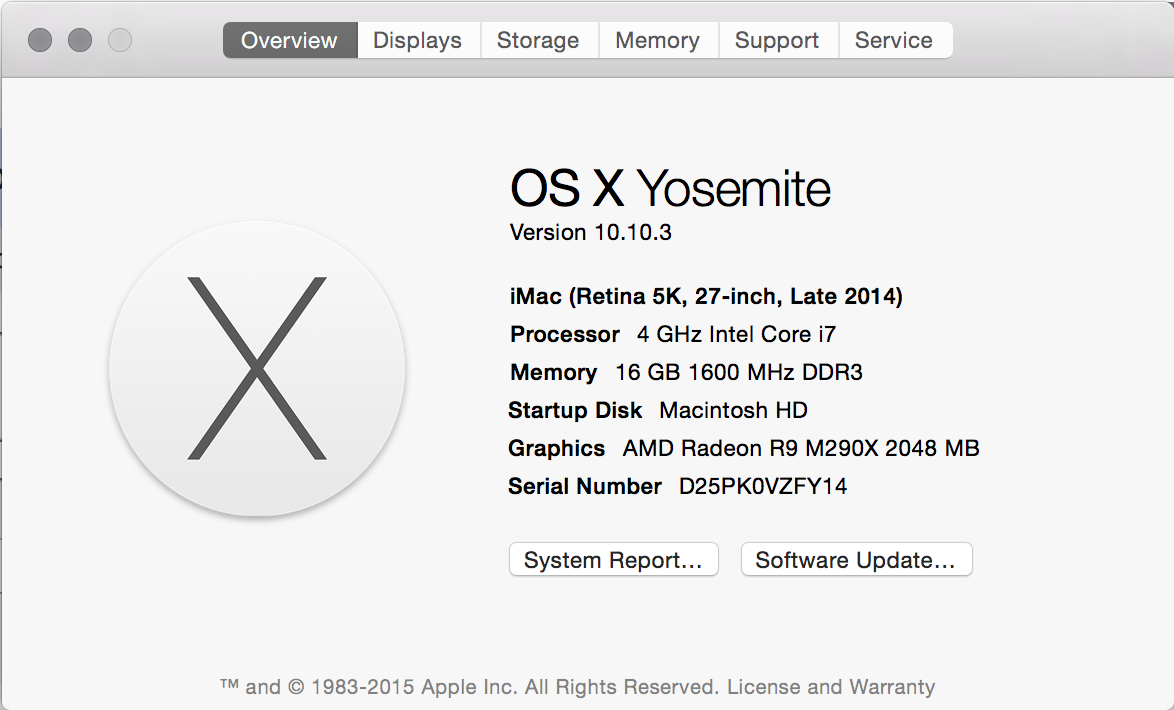Click the AMD Radeon R9 M290X graphics text

(800, 448)
